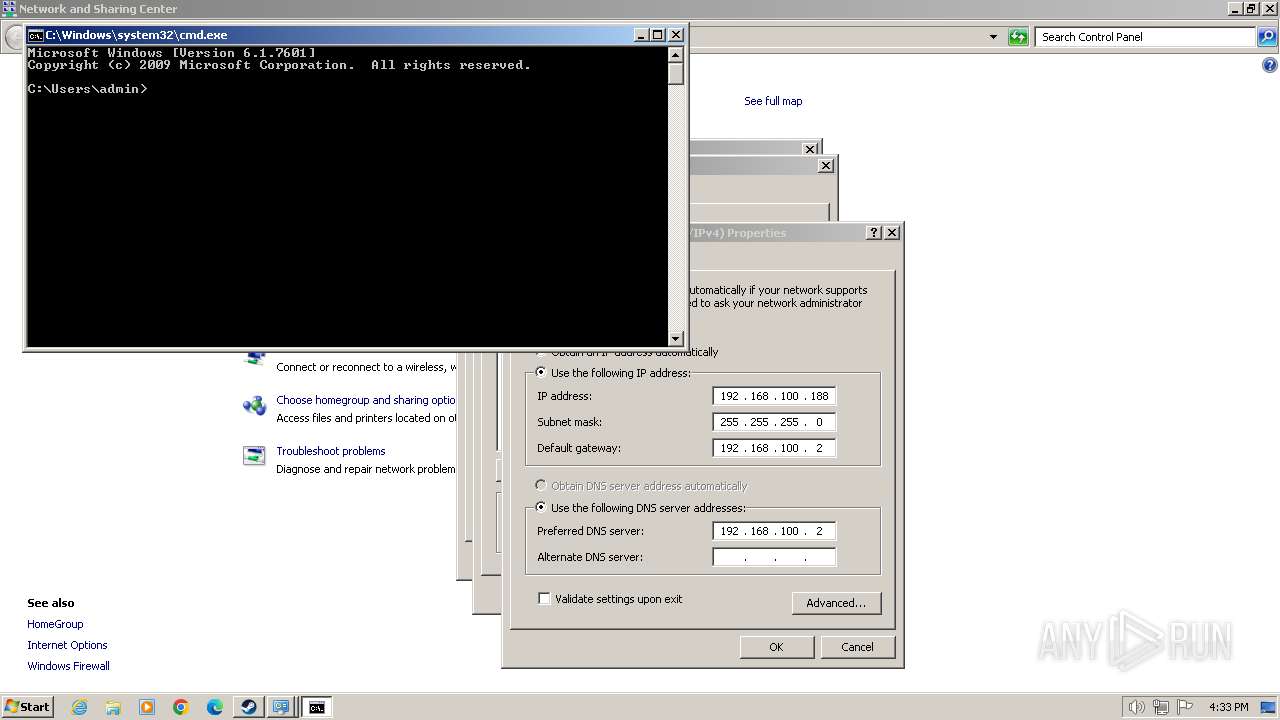The image size is (1280, 720).
Task: Open 'See full map' link
Action: coord(773,101)
